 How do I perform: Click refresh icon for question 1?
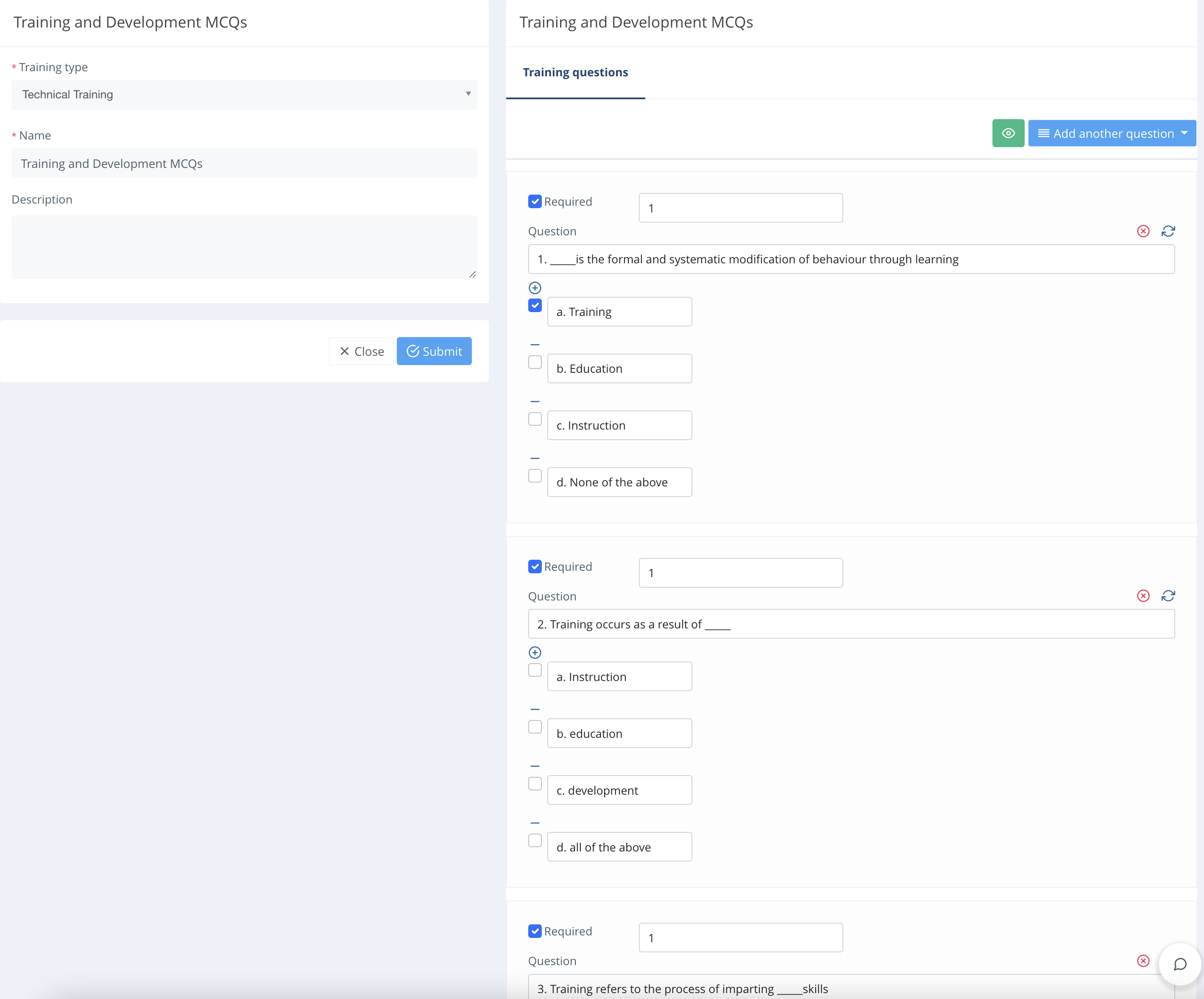pos(1168,231)
